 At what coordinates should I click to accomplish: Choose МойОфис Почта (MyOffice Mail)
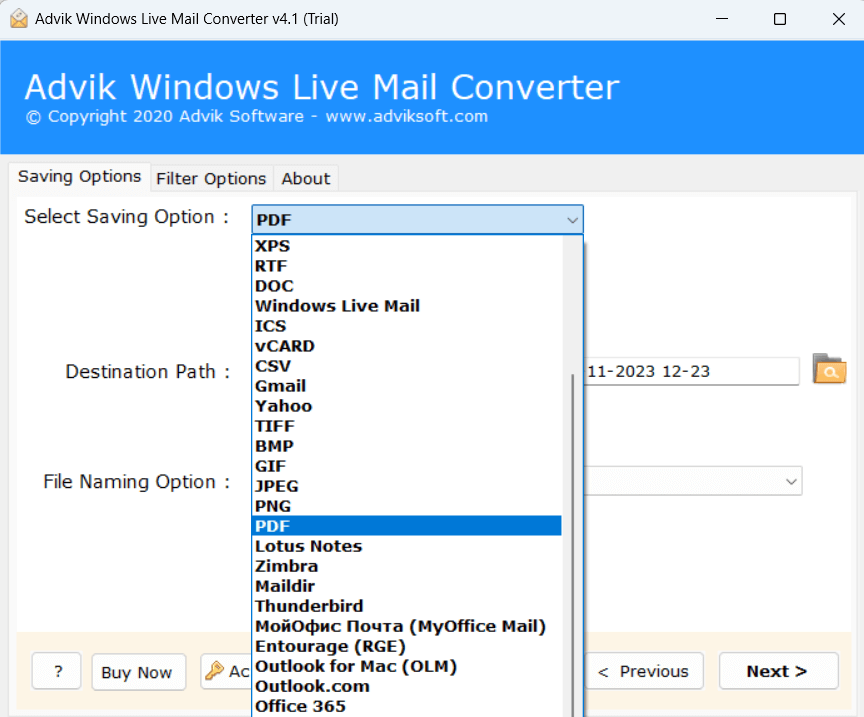(407, 626)
